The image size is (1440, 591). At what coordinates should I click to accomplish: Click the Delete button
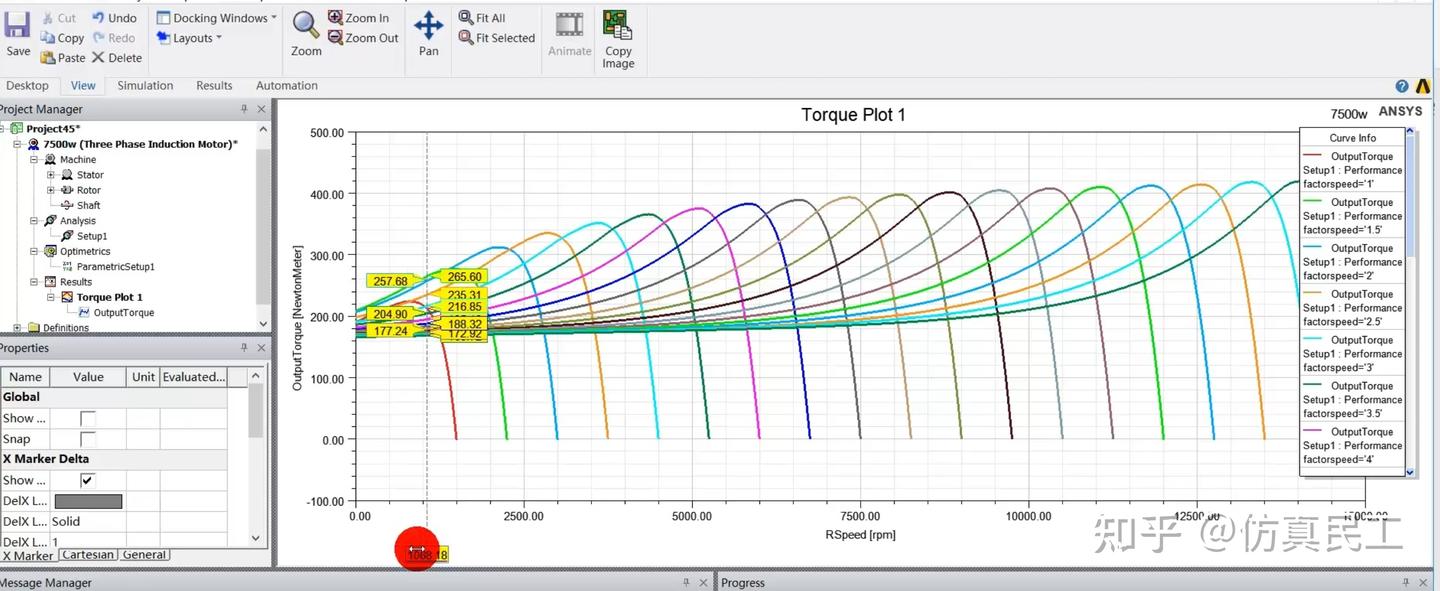click(116, 57)
